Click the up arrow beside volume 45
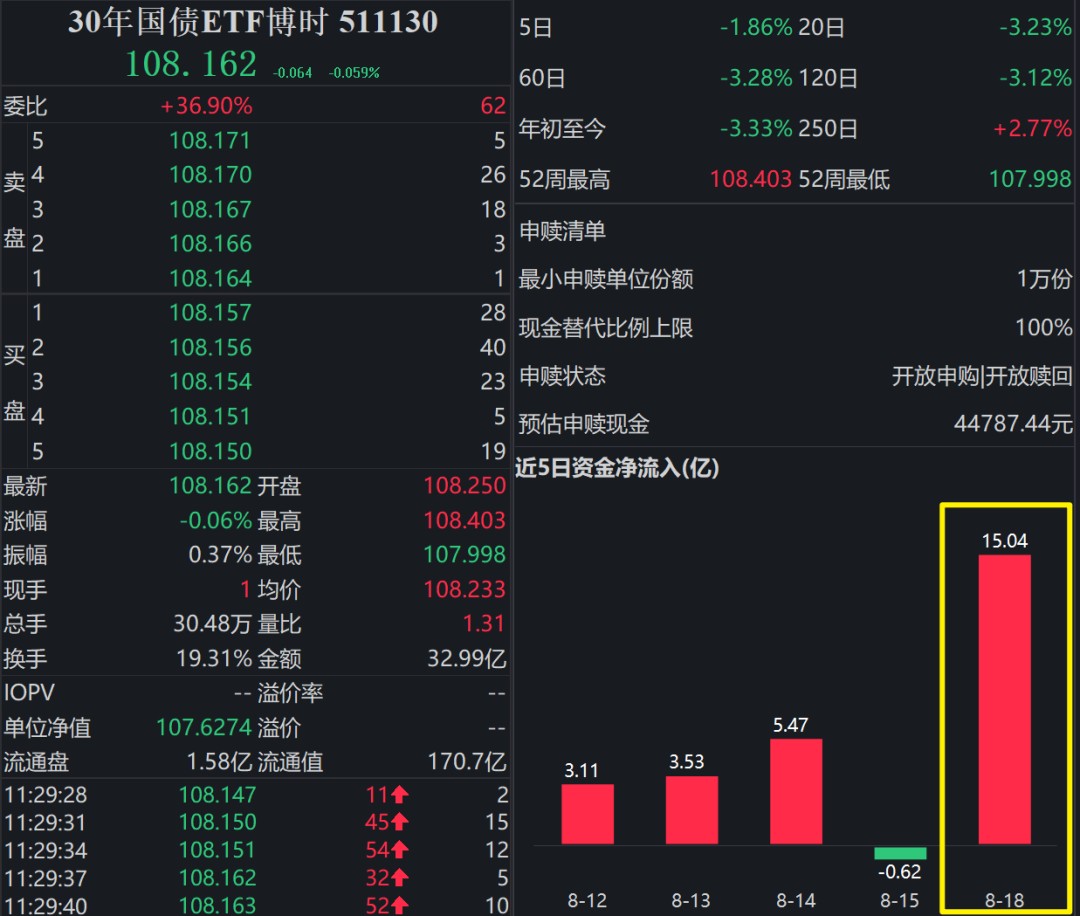1080x916 pixels. [x=400, y=822]
